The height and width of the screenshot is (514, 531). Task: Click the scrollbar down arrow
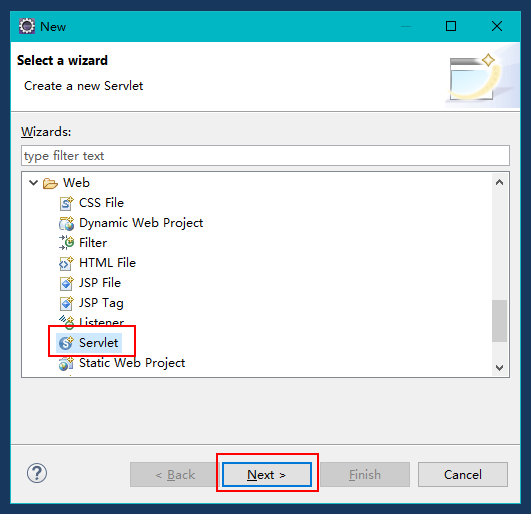coord(499,368)
